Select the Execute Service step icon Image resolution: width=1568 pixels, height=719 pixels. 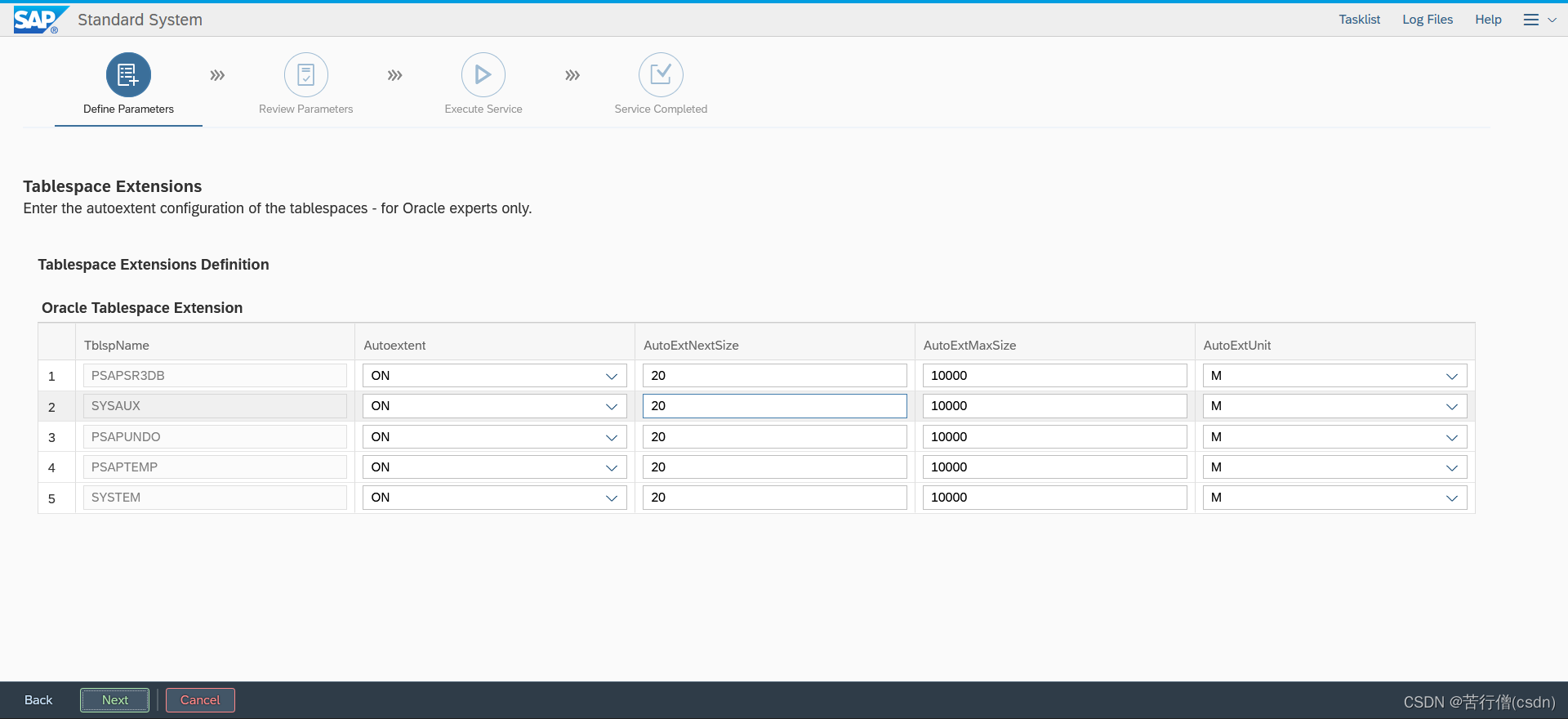tap(483, 75)
